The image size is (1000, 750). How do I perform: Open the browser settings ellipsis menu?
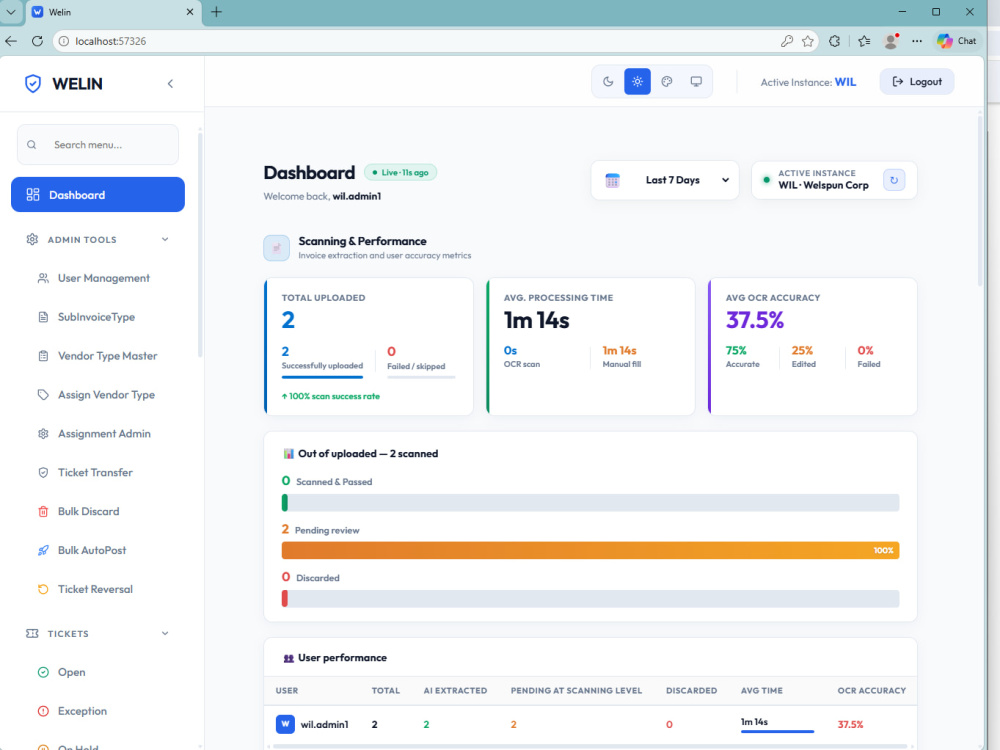(916, 41)
